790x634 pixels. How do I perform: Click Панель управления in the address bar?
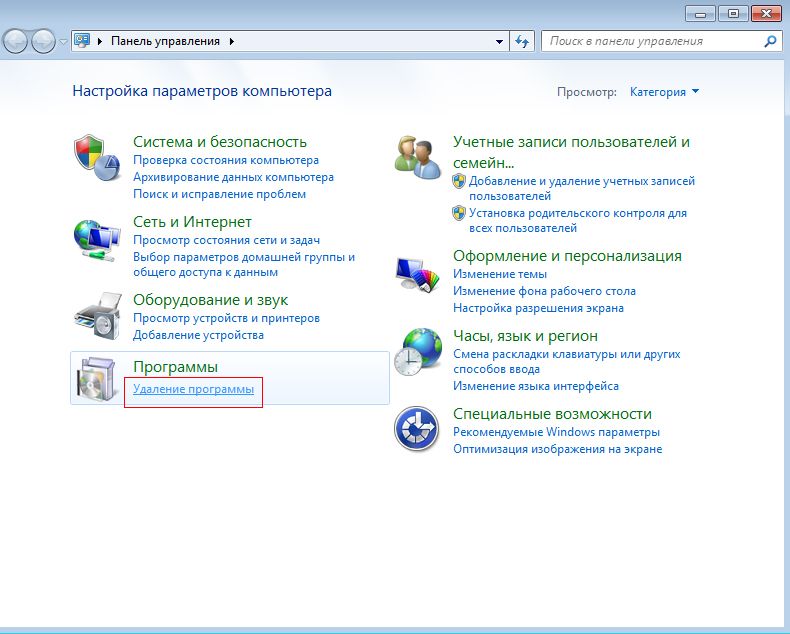tap(165, 41)
